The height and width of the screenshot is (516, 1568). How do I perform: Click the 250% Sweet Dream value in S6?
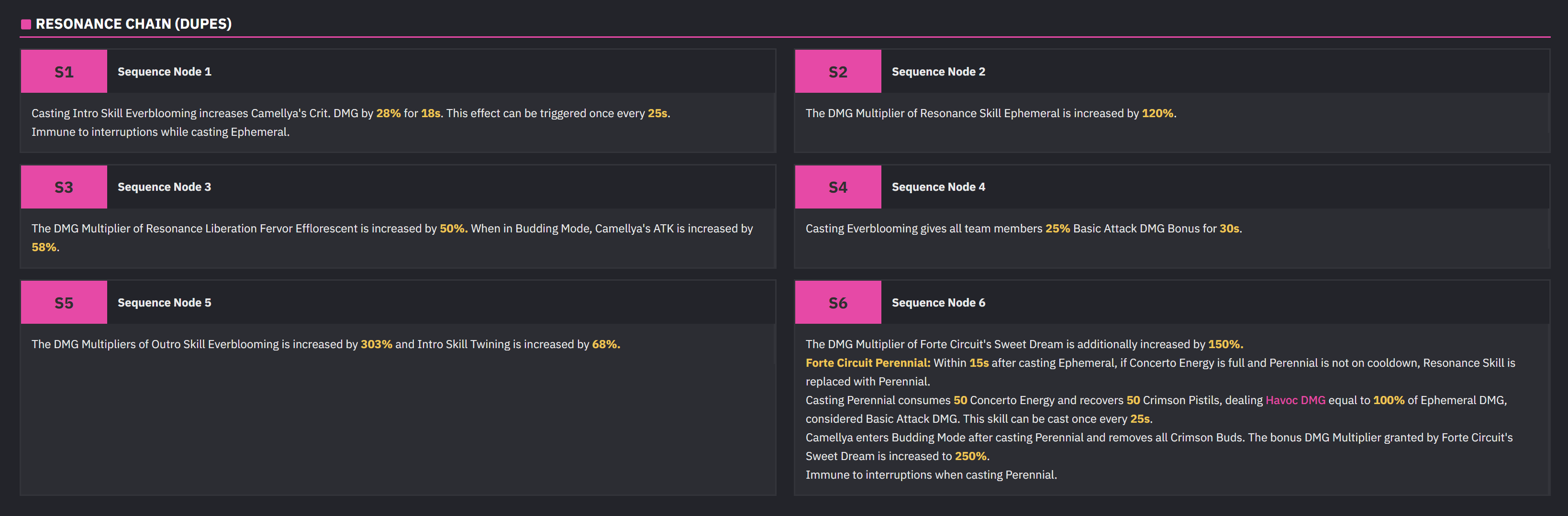pos(970,456)
